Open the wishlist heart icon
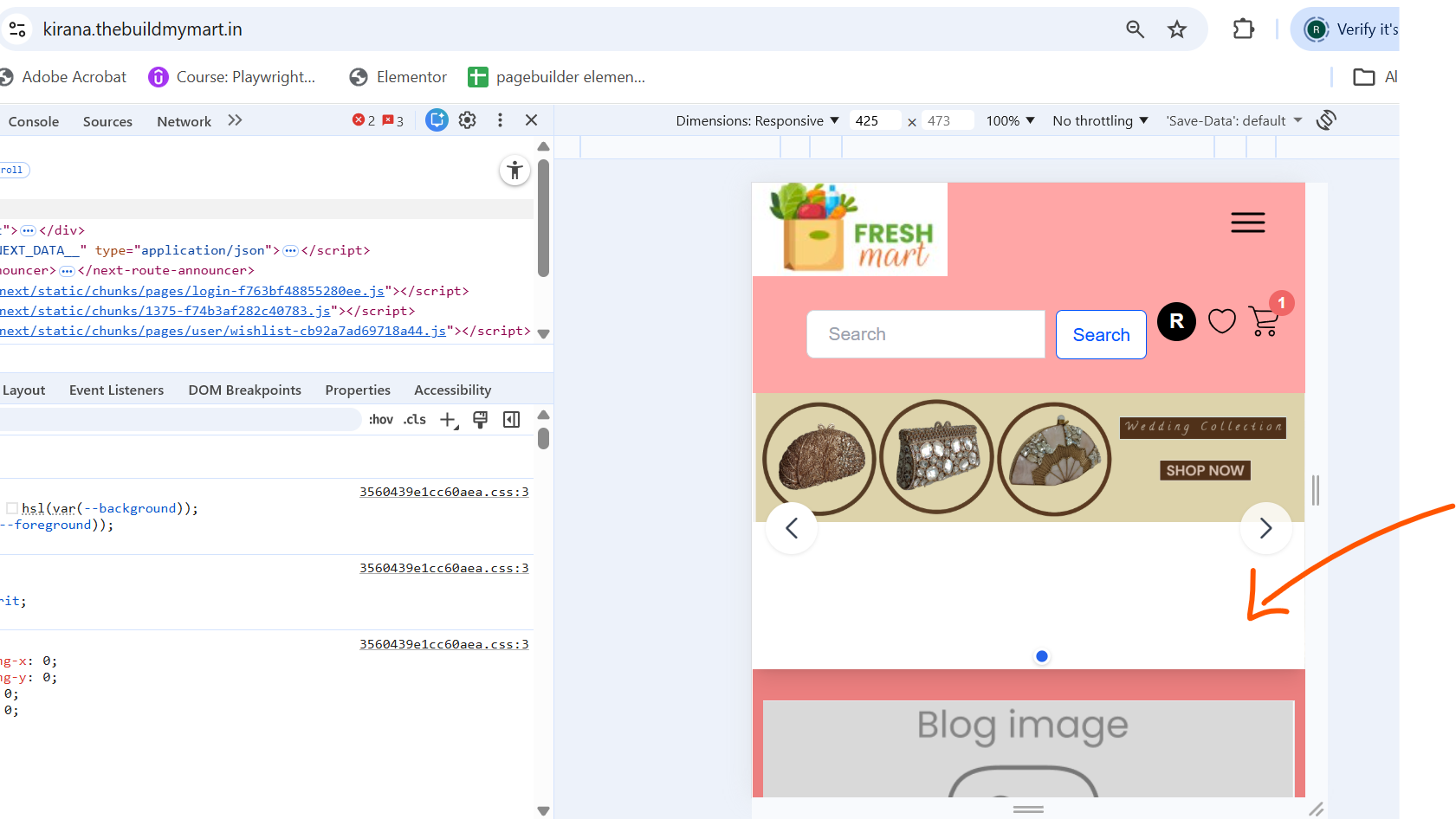This screenshot has width=1456, height=819. click(x=1222, y=321)
